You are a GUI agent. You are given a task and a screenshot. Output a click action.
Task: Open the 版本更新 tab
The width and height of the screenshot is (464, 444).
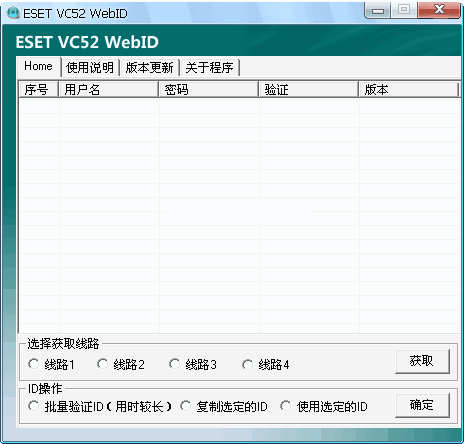[x=150, y=68]
